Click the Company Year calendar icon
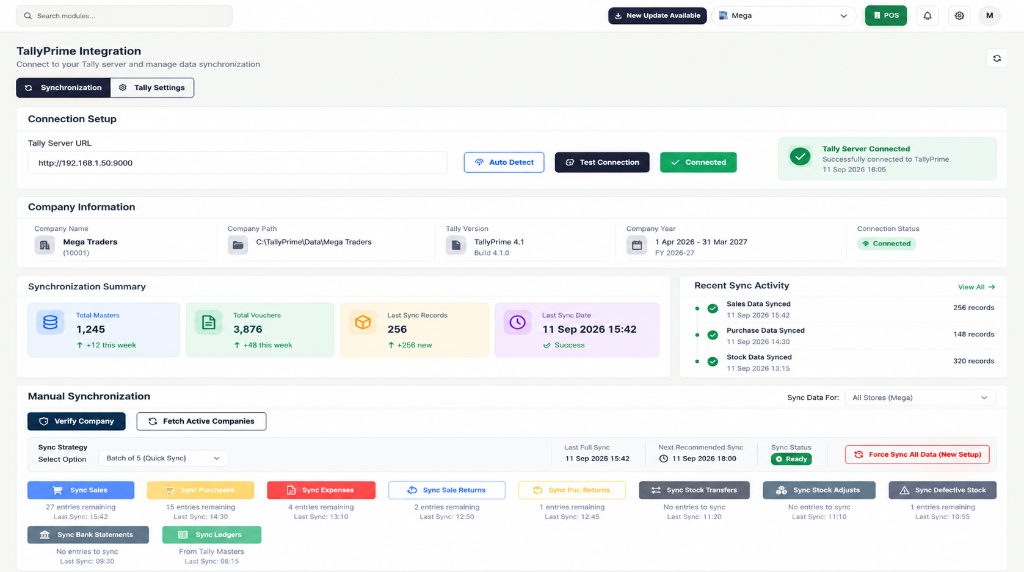The height and width of the screenshot is (572, 1024). tap(637, 246)
